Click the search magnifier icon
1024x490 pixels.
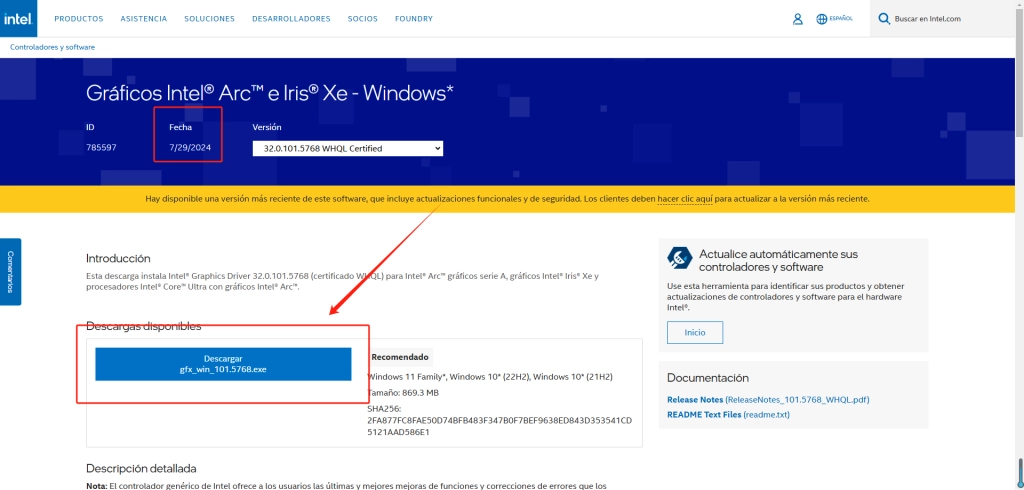(x=884, y=19)
